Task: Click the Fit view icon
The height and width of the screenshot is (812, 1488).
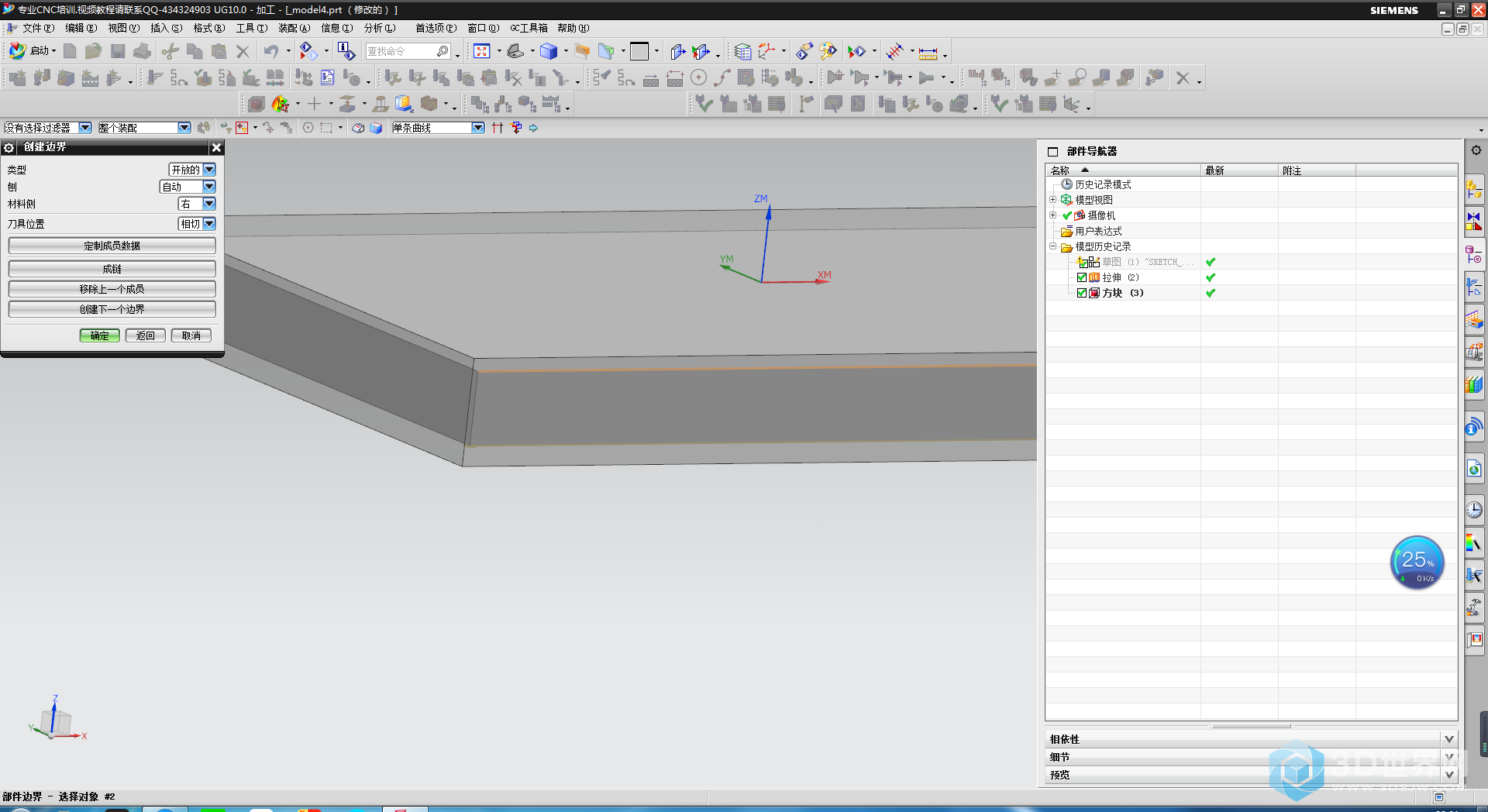Action: pos(482,51)
